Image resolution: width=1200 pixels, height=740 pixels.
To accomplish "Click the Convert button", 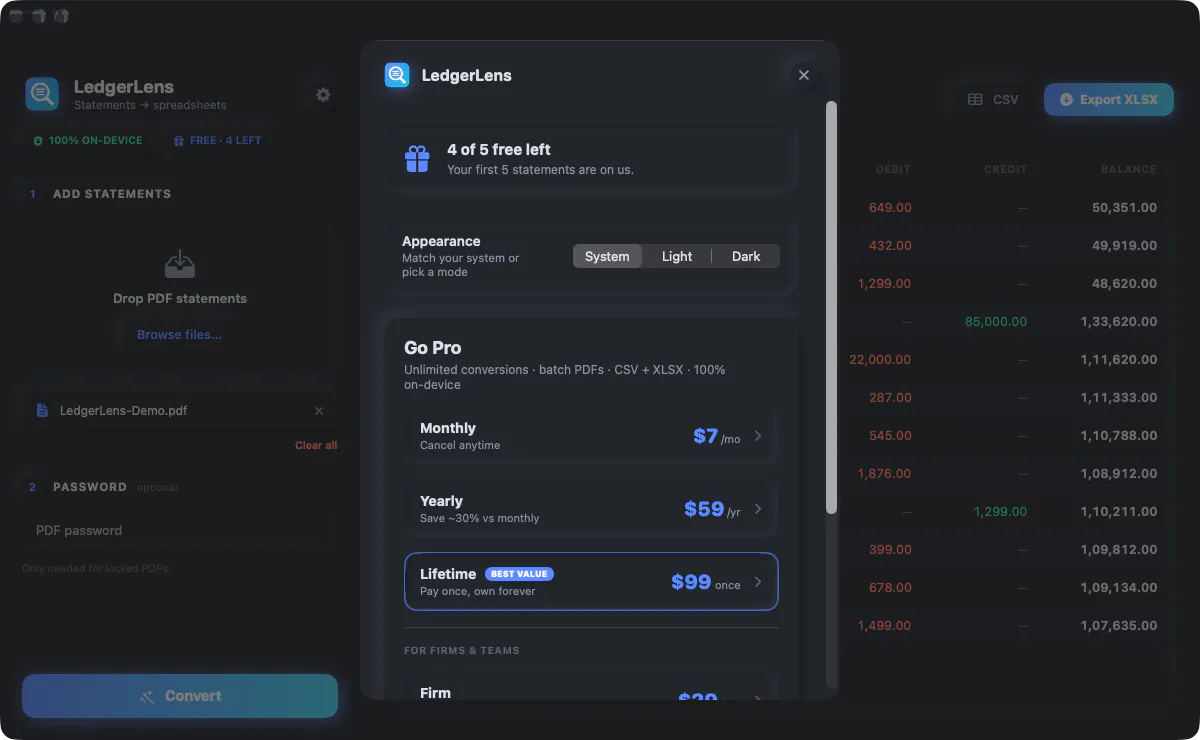I will point(180,696).
